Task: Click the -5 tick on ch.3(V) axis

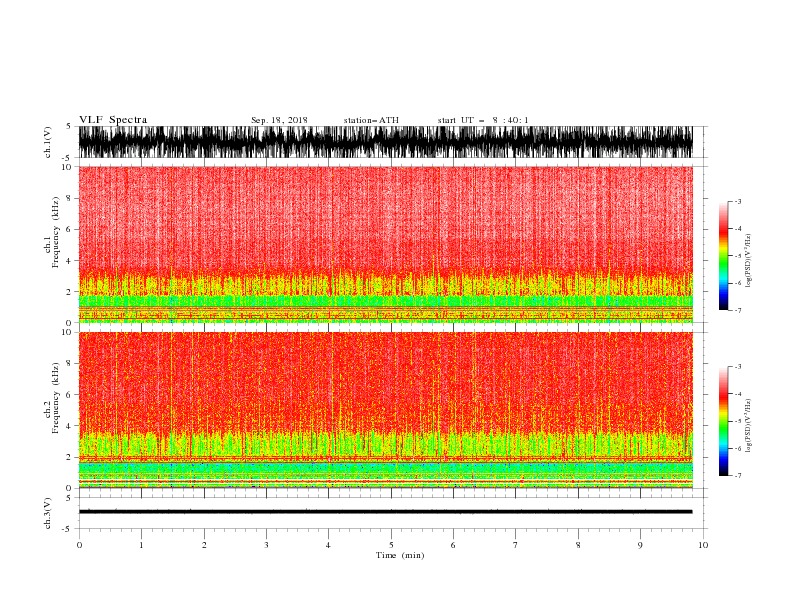Action: pos(67,529)
